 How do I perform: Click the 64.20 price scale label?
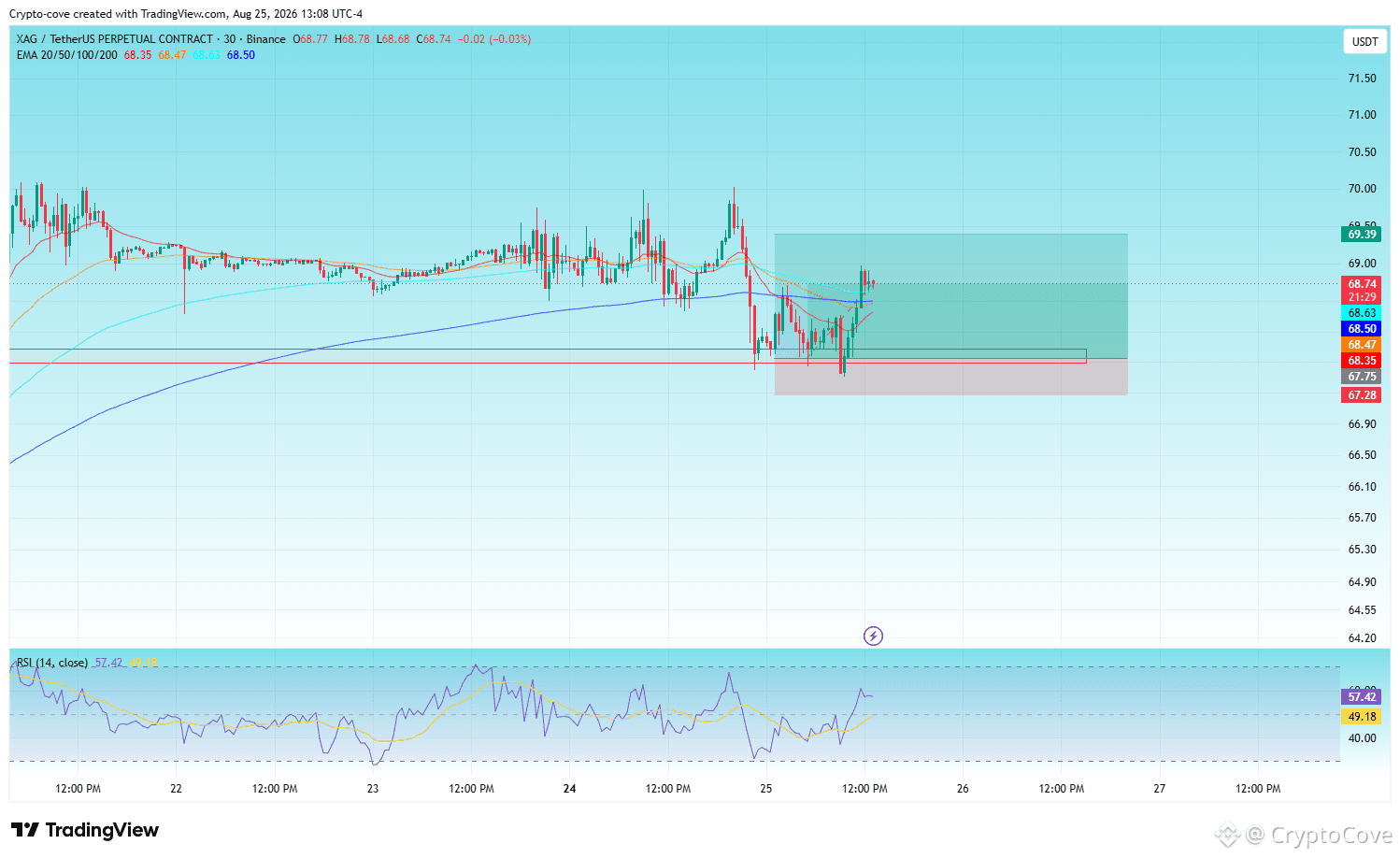1362,638
